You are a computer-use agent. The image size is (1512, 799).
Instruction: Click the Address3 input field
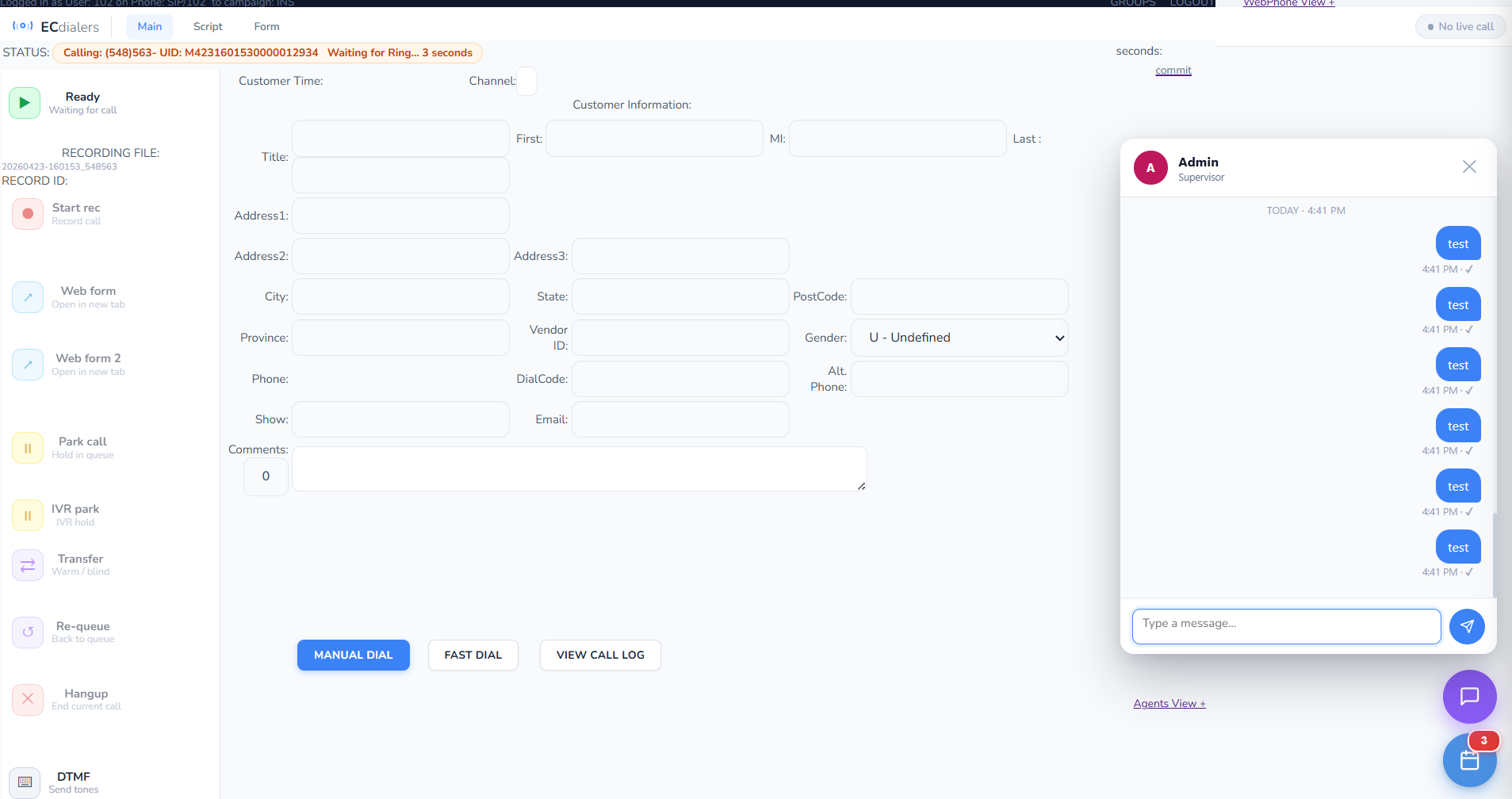point(680,256)
